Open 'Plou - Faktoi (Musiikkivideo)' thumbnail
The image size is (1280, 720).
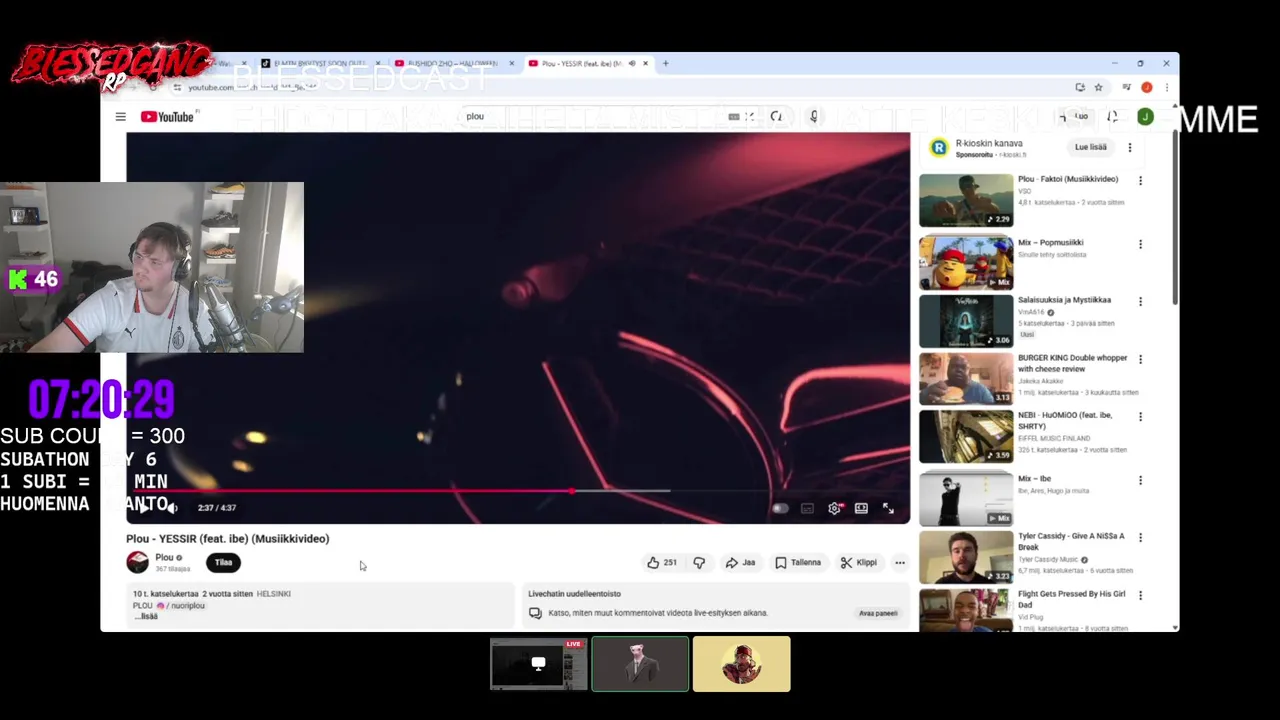pos(966,200)
